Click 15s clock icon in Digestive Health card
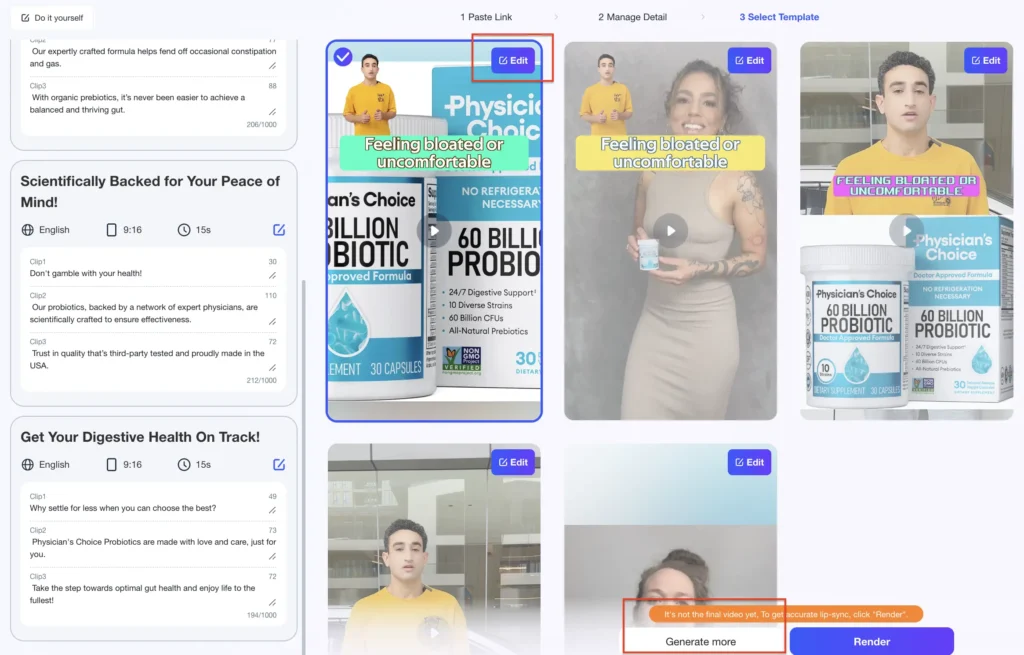 (184, 464)
